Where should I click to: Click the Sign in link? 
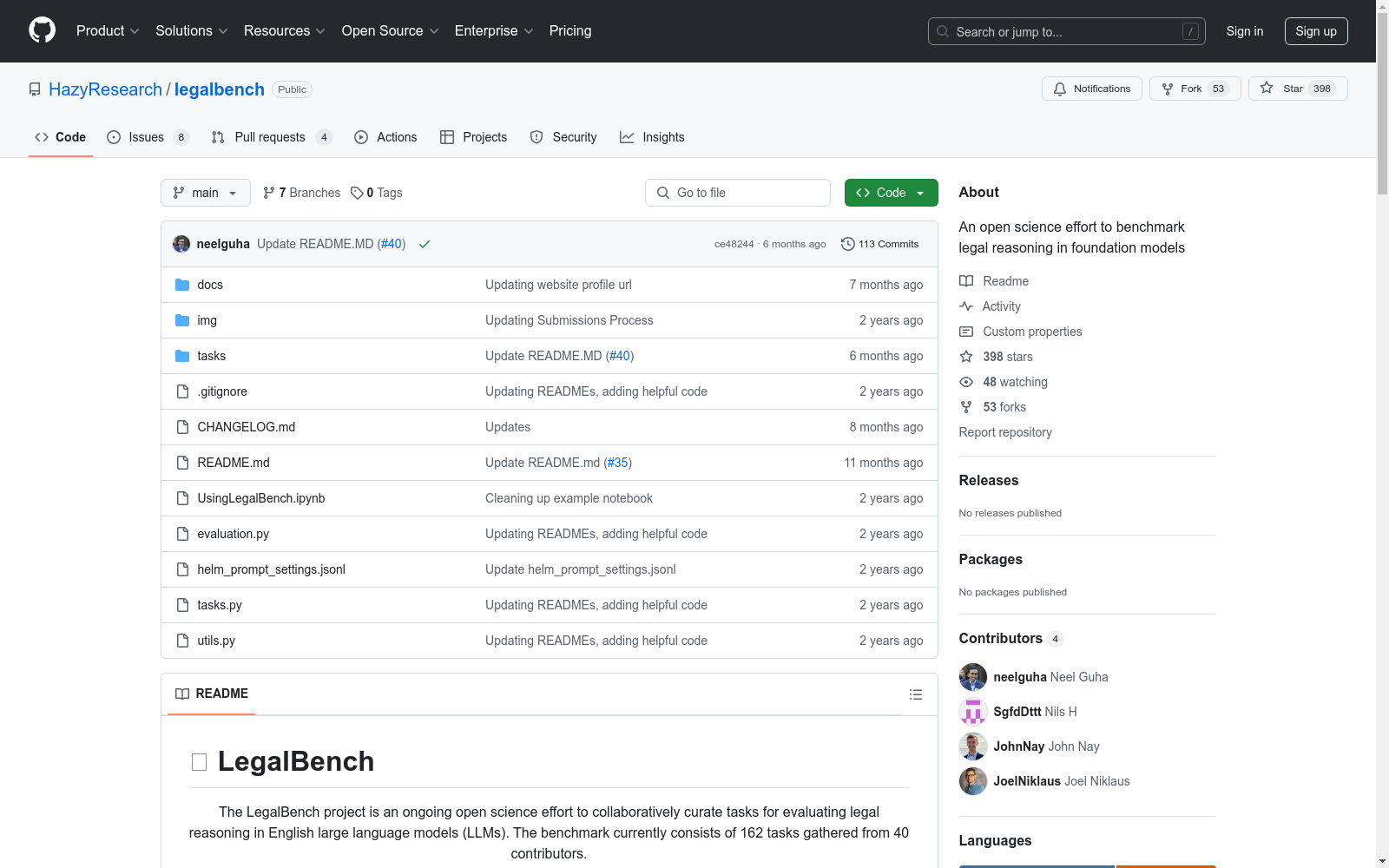click(1245, 31)
